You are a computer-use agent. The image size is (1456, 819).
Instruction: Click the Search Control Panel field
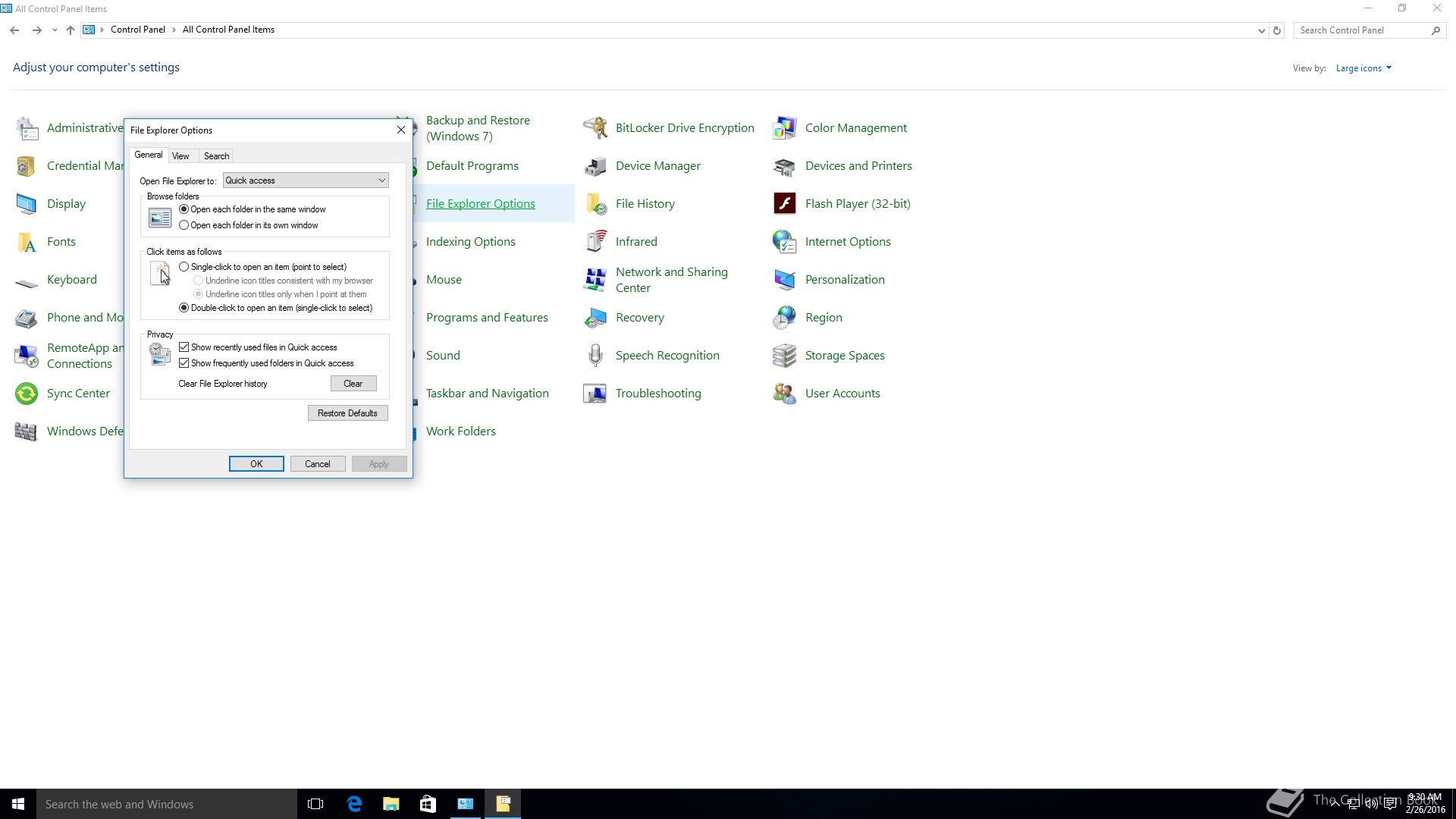click(x=1363, y=30)
